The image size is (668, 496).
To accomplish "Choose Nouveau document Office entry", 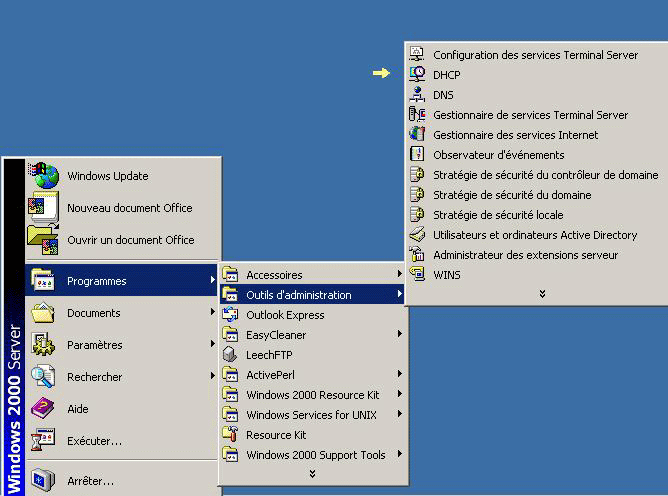I will (x=122, y=208).
